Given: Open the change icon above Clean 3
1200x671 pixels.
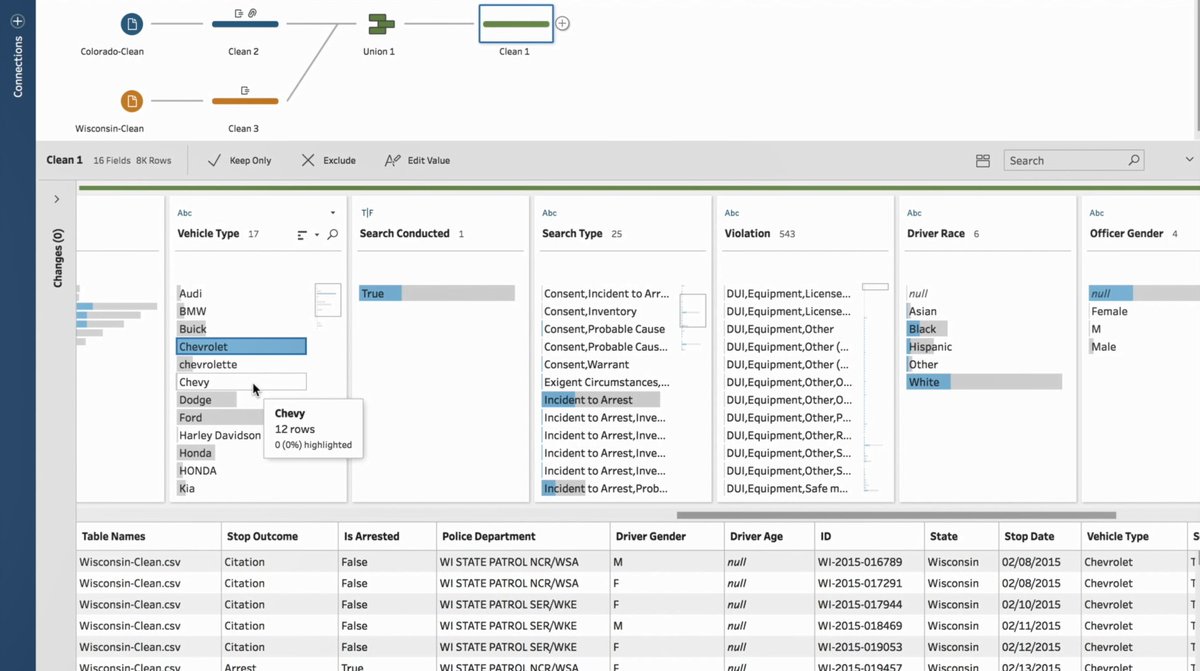Looking at the screenshot, I should 244,90.
